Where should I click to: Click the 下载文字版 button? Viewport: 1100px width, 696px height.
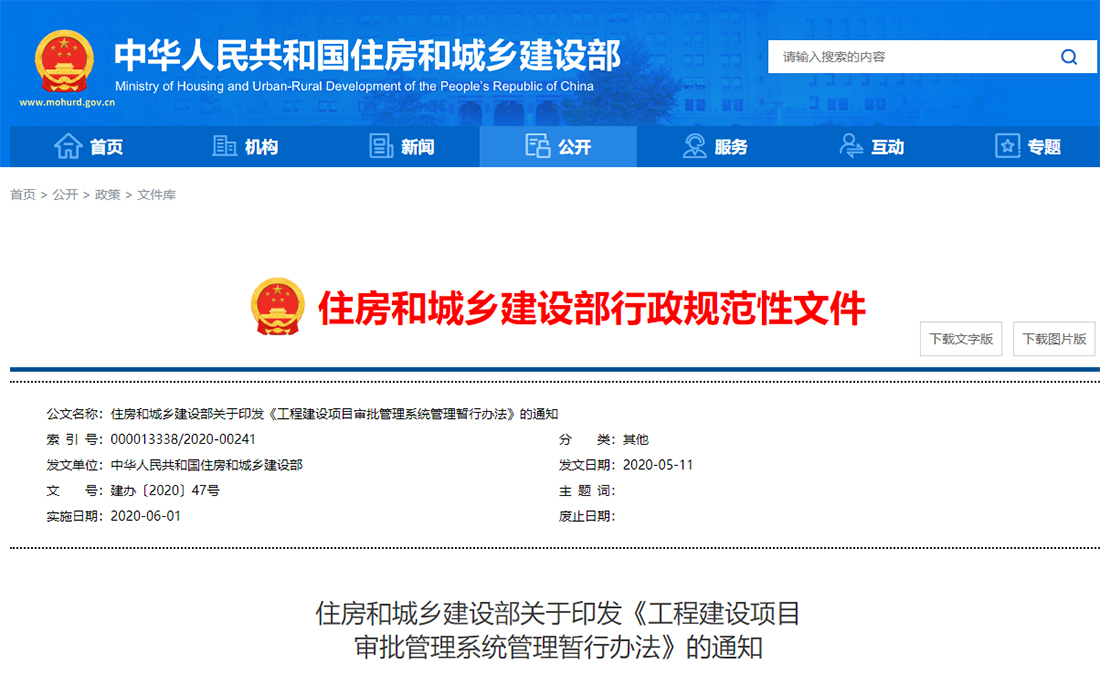pos(961,339)
